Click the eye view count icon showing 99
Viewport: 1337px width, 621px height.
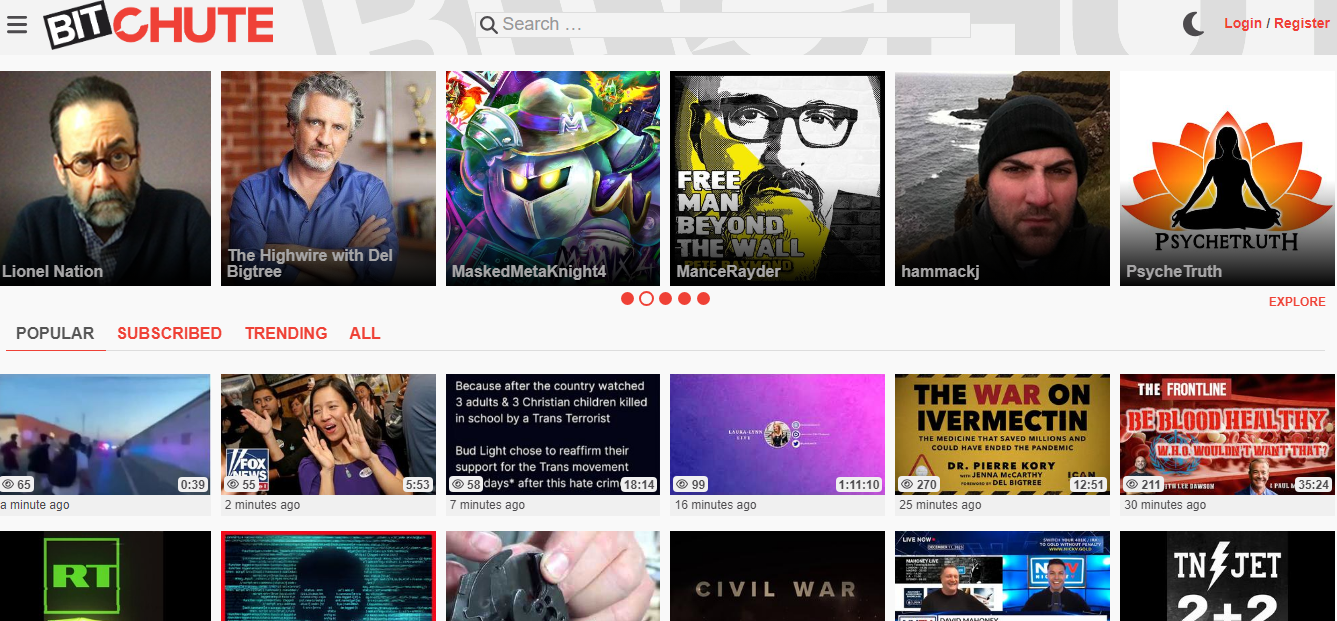[x=682, y=484]
